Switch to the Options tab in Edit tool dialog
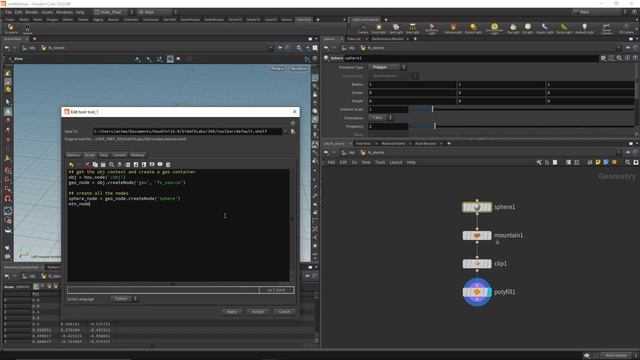 pyautogui.click(x=73, y=155)
